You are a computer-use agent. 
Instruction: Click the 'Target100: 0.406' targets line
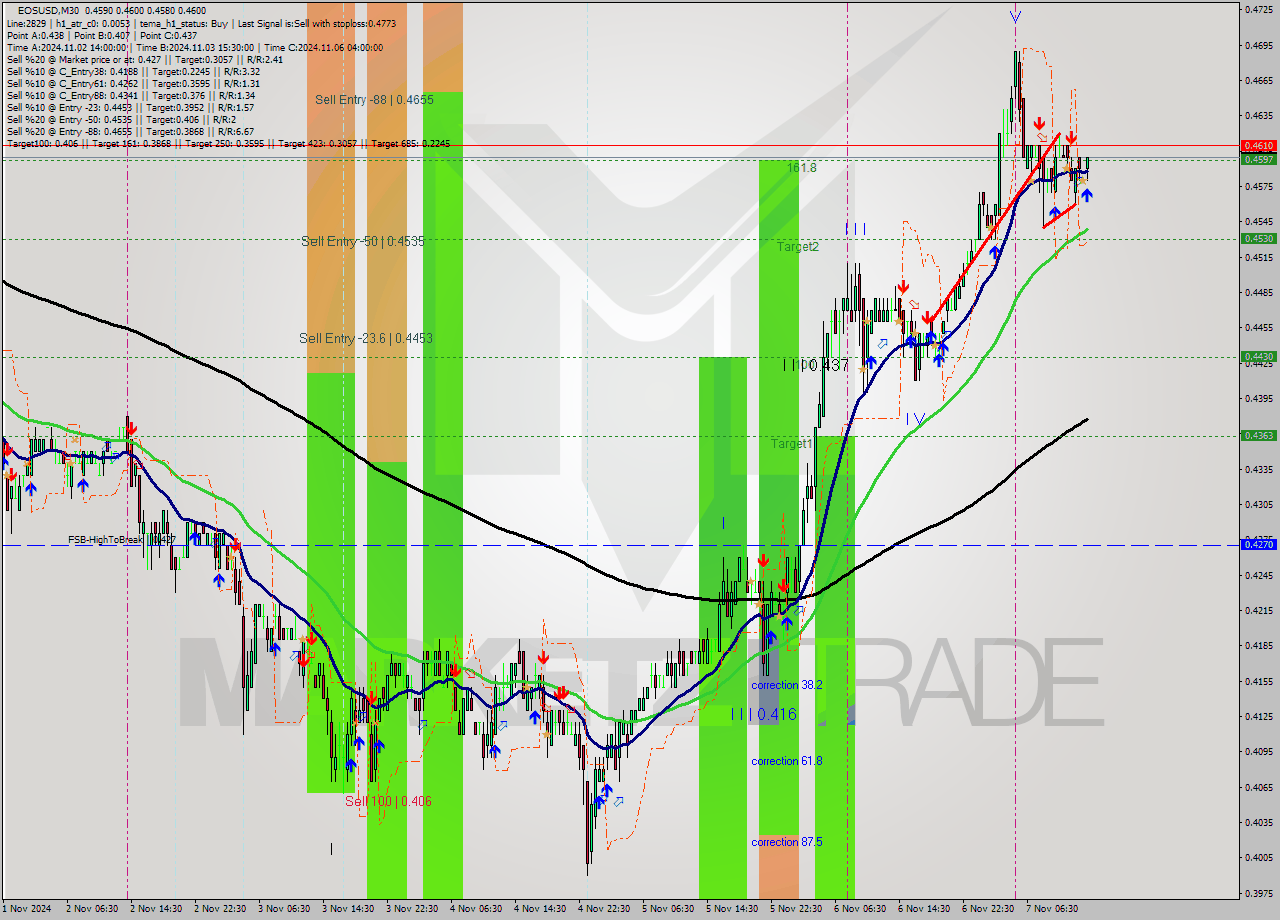click(228, 143)
